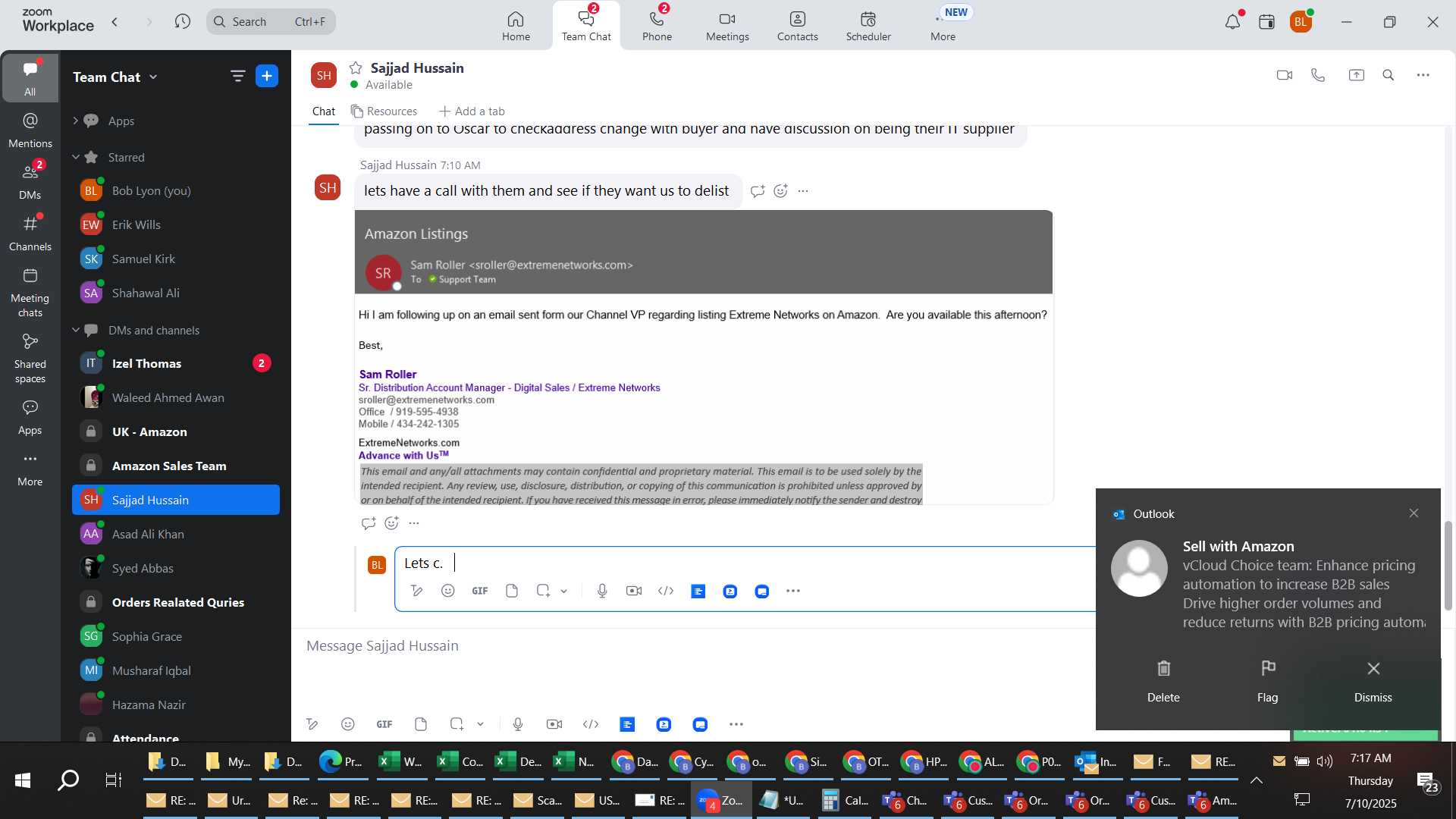Click the share screen icon in header
Image resolution: width=1456 pixels, height=819 pixels.
point(1356,75)
